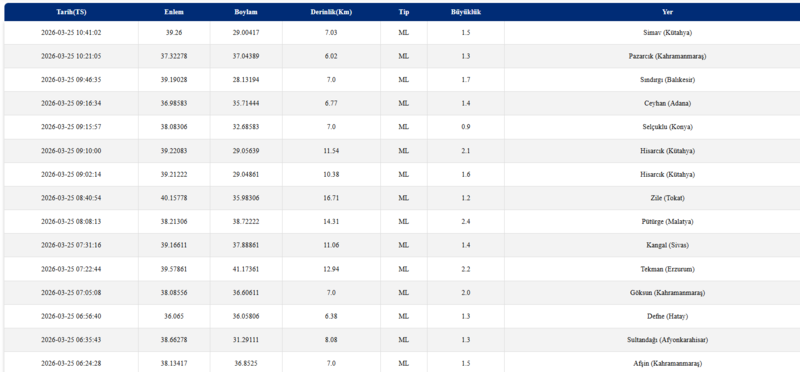Image resolution: width=800 pixels, height=372 pixels.
Task: Select latitude value 37.32278
Action: click(174, 56)
